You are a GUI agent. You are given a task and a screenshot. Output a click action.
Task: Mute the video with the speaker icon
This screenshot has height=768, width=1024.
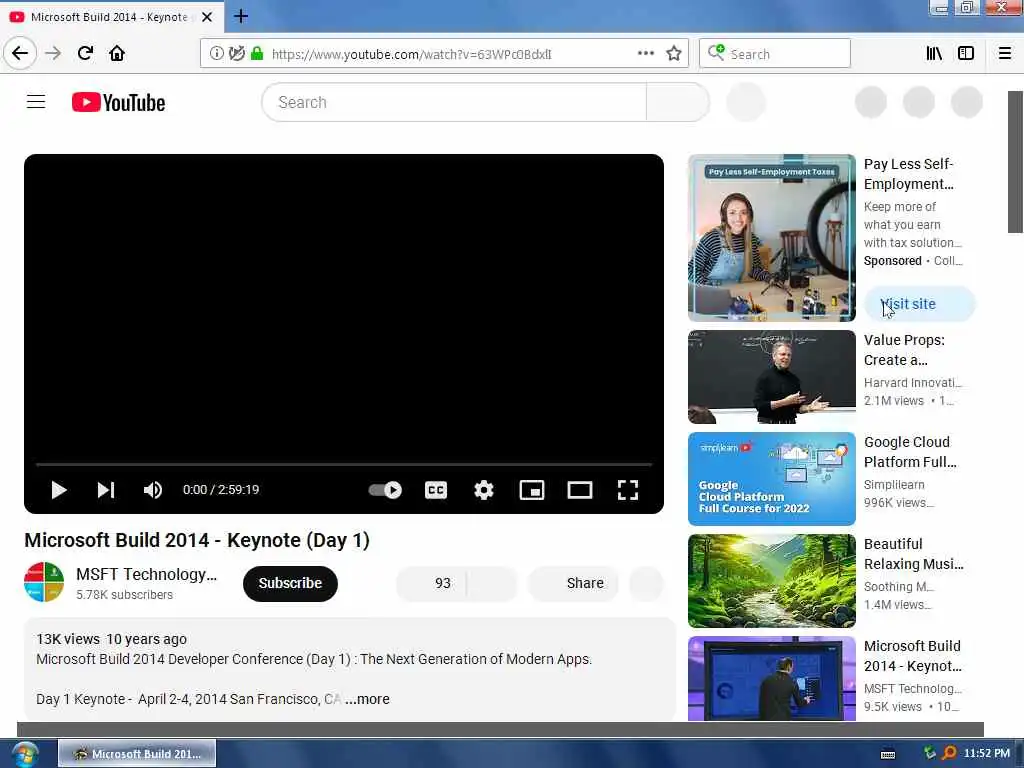tap(153, 490)
